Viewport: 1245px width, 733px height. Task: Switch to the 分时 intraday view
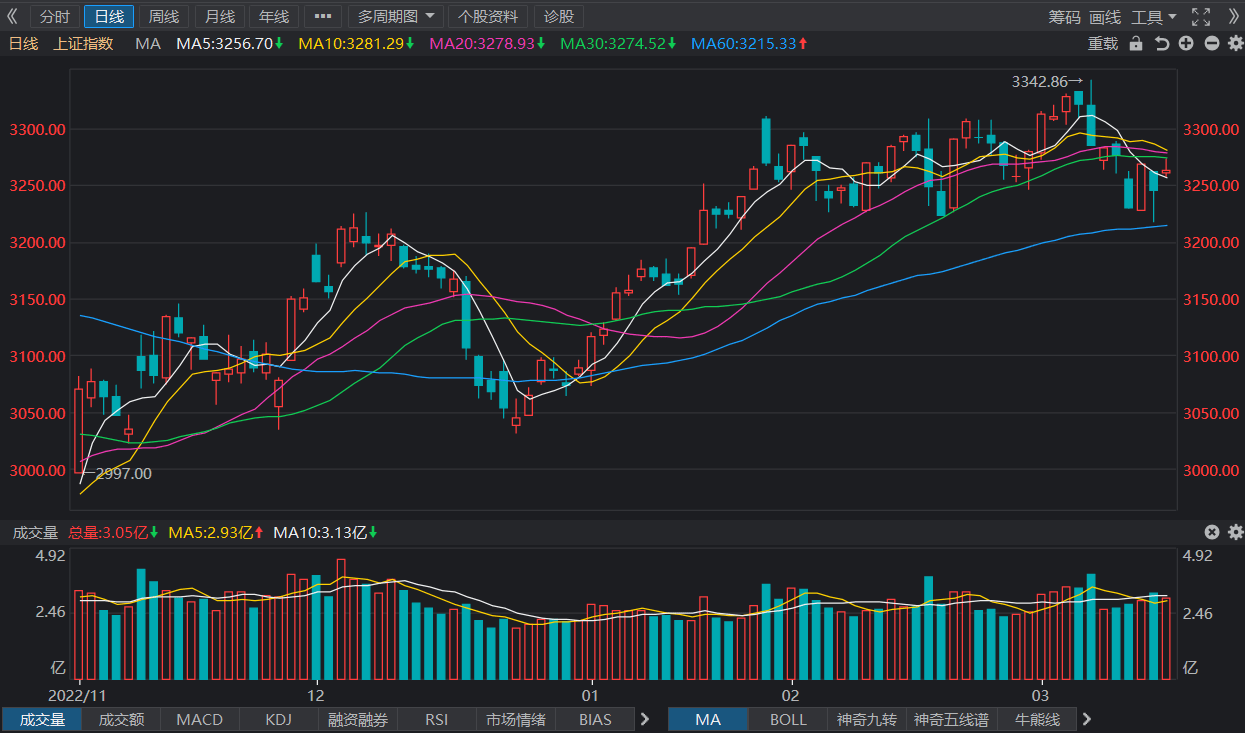tap(55, 17)
